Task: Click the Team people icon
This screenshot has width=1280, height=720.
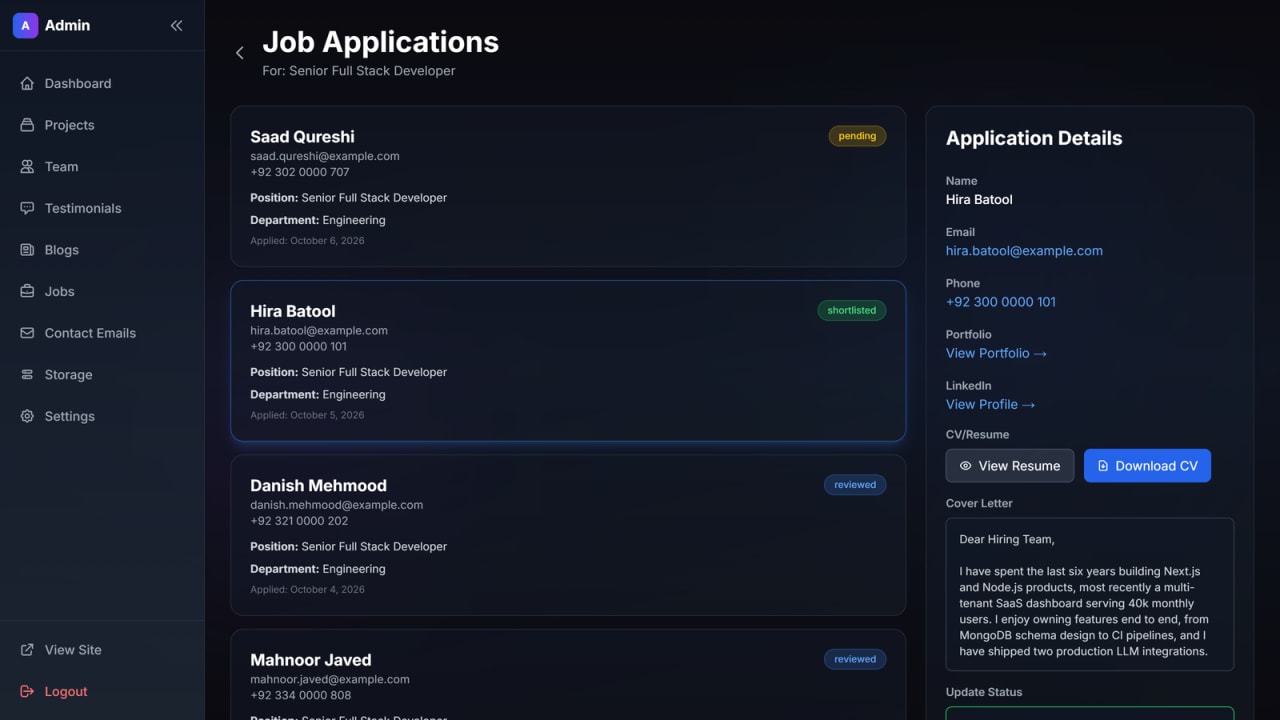Action: (27, 167)
